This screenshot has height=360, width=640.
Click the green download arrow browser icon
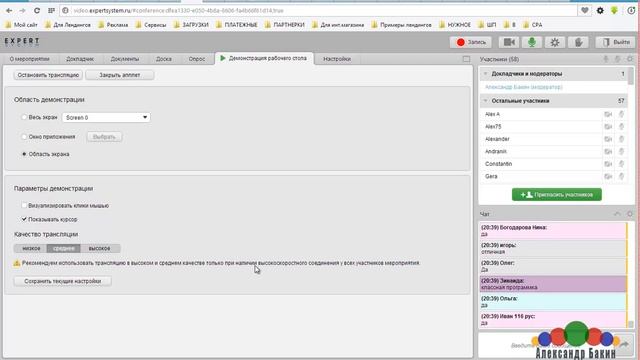[614, 11]
